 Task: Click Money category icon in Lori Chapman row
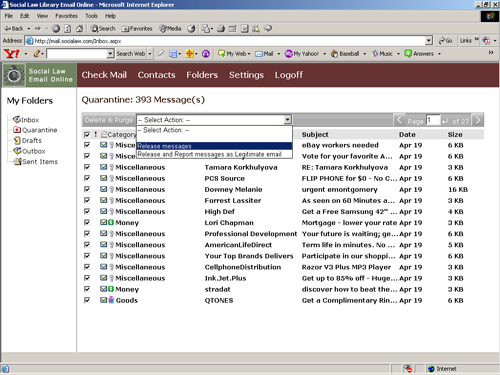tap(111, 222)
